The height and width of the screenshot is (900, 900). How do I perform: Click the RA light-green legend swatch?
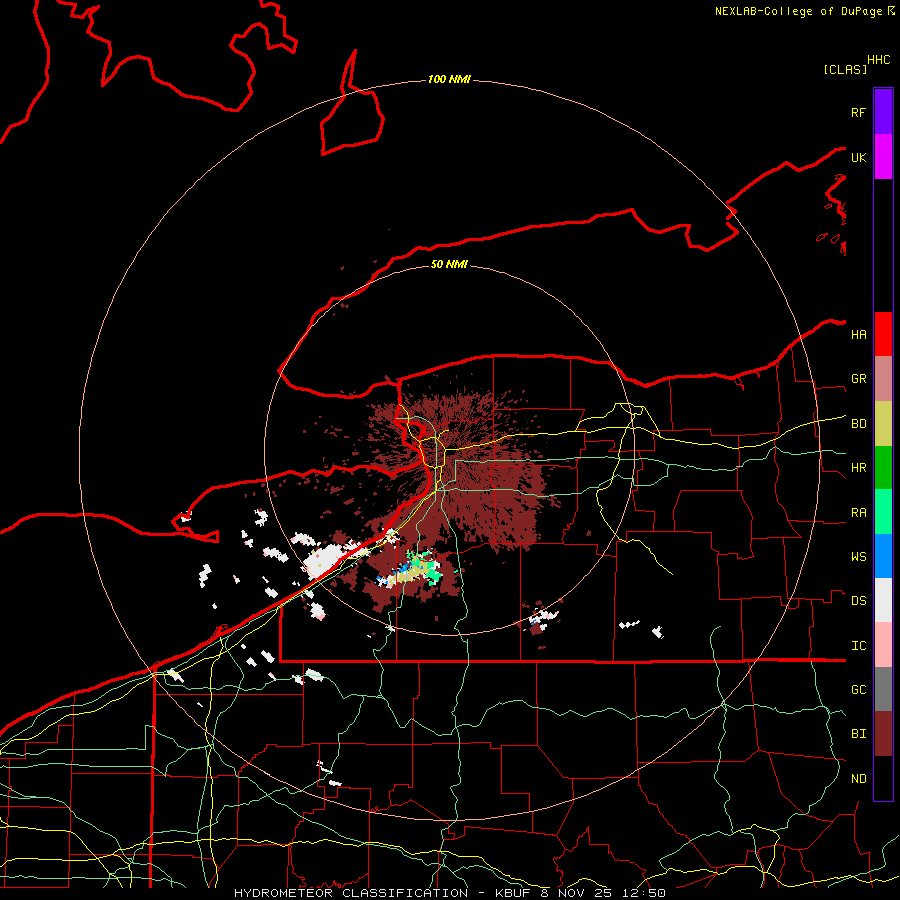[883, 512]
